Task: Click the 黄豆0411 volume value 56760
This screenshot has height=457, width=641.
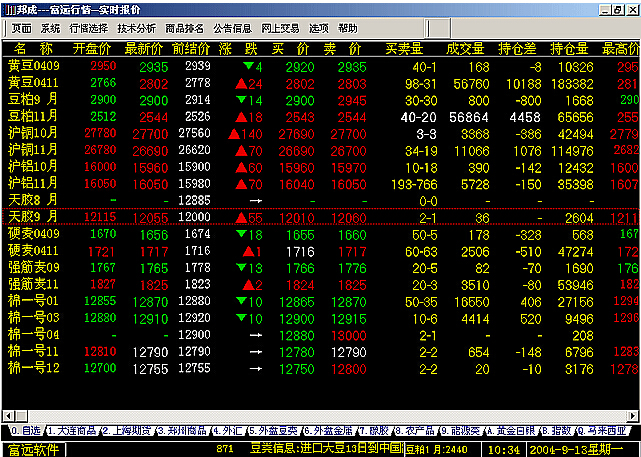Action: [x=471, y=84]
